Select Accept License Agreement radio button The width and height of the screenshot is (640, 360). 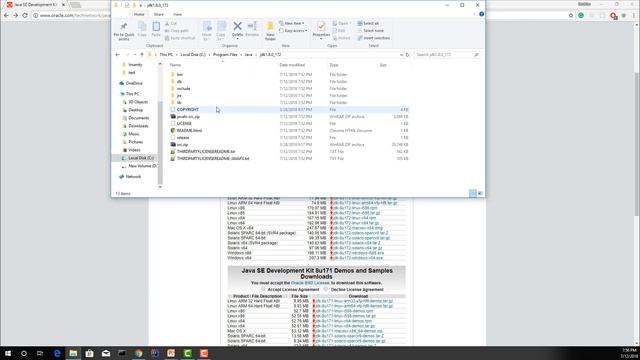(x=263, y=289)
